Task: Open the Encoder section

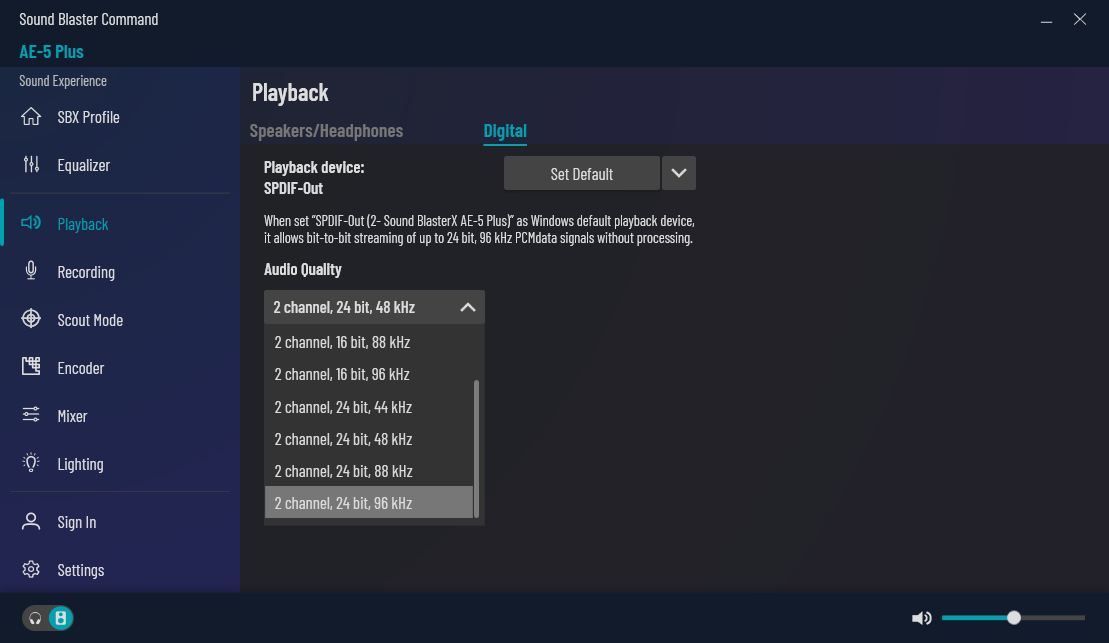Action: 81,369
